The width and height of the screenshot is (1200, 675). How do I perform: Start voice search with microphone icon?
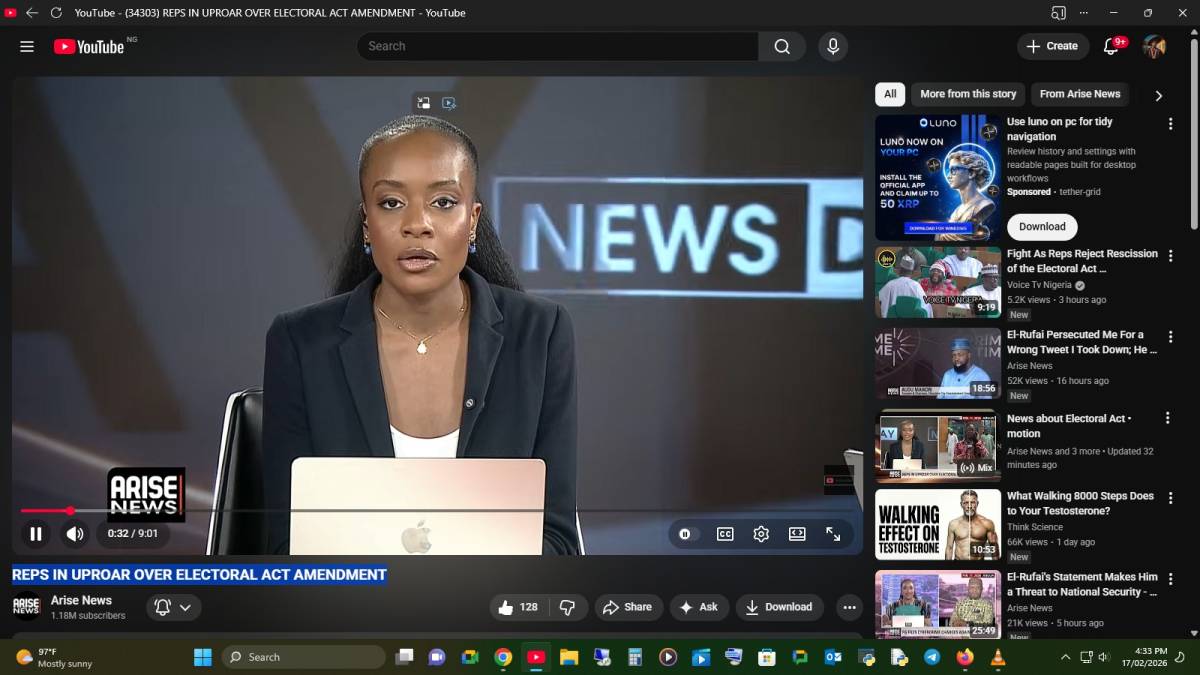tap(832, 46)
